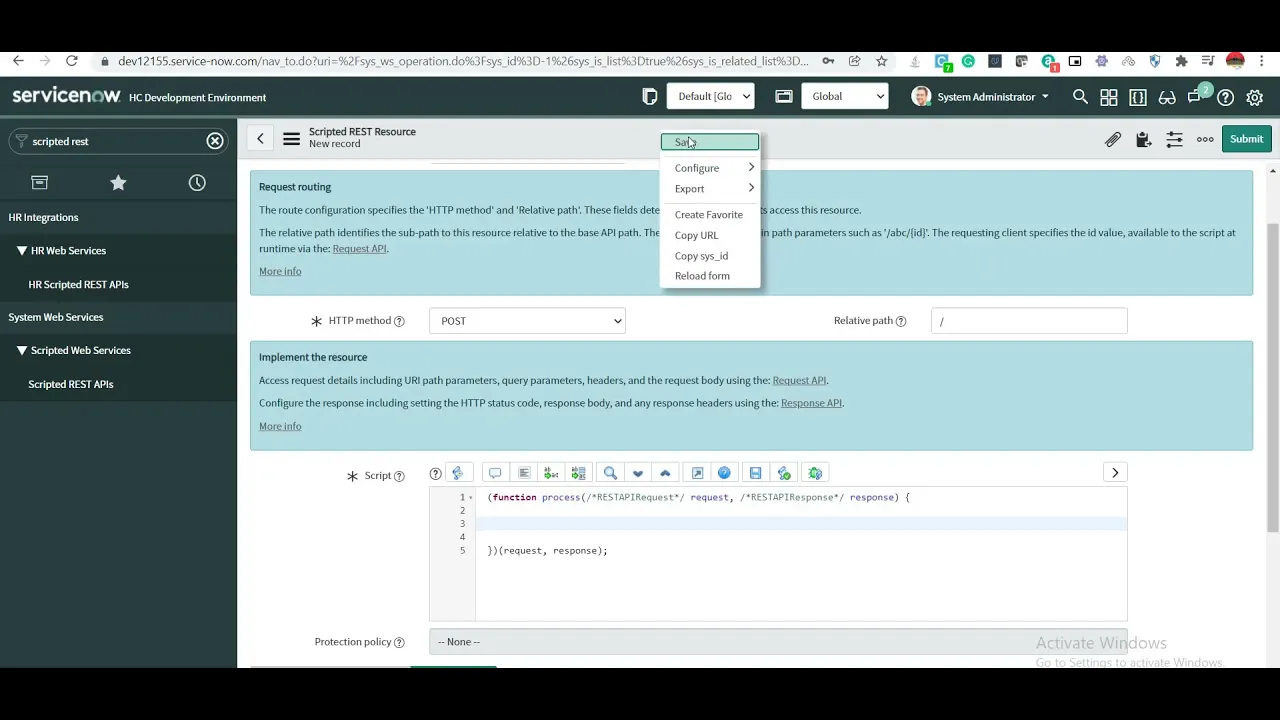Open more options ellipsis in the form header
Image resolution: width=1280 pixels, height=720 pixels.
(1205, 139)
